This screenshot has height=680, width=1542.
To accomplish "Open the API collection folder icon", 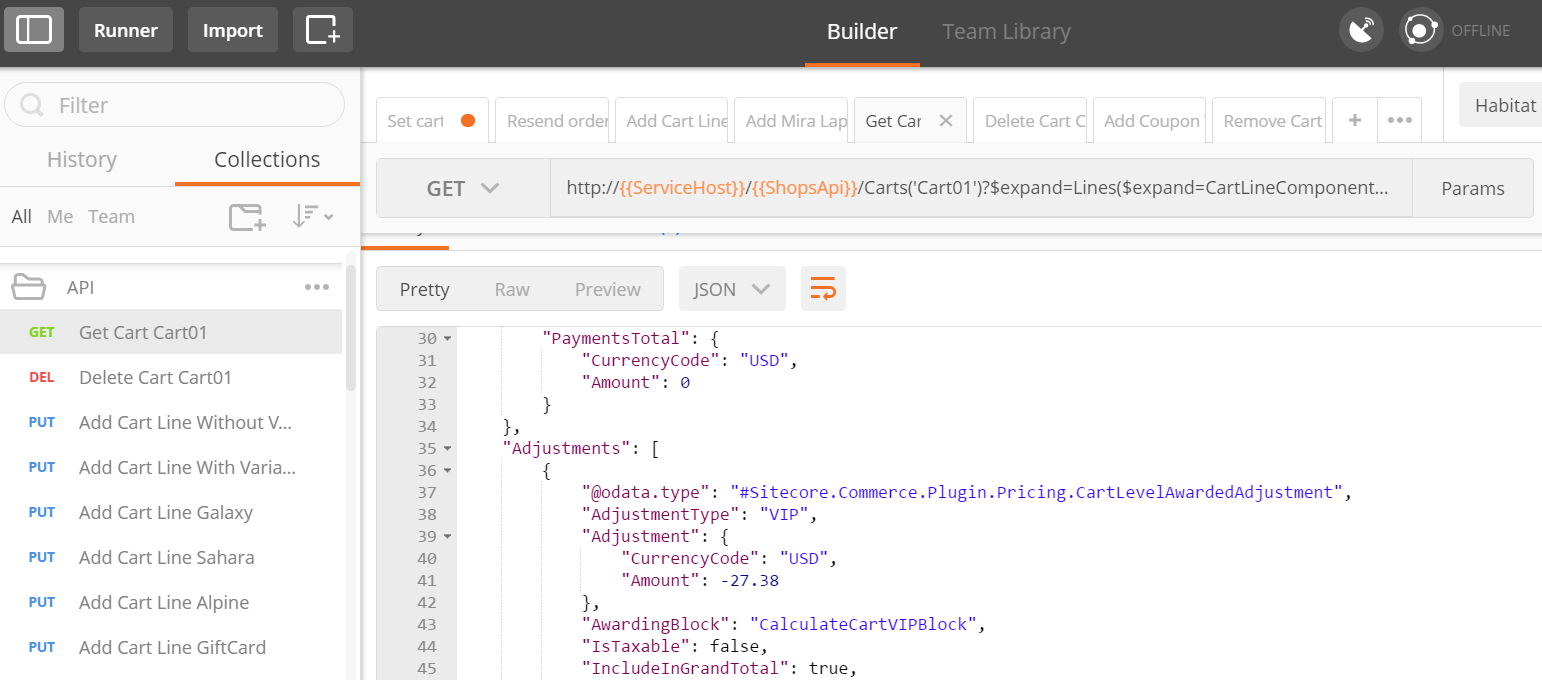I will [x=28, y=288].
